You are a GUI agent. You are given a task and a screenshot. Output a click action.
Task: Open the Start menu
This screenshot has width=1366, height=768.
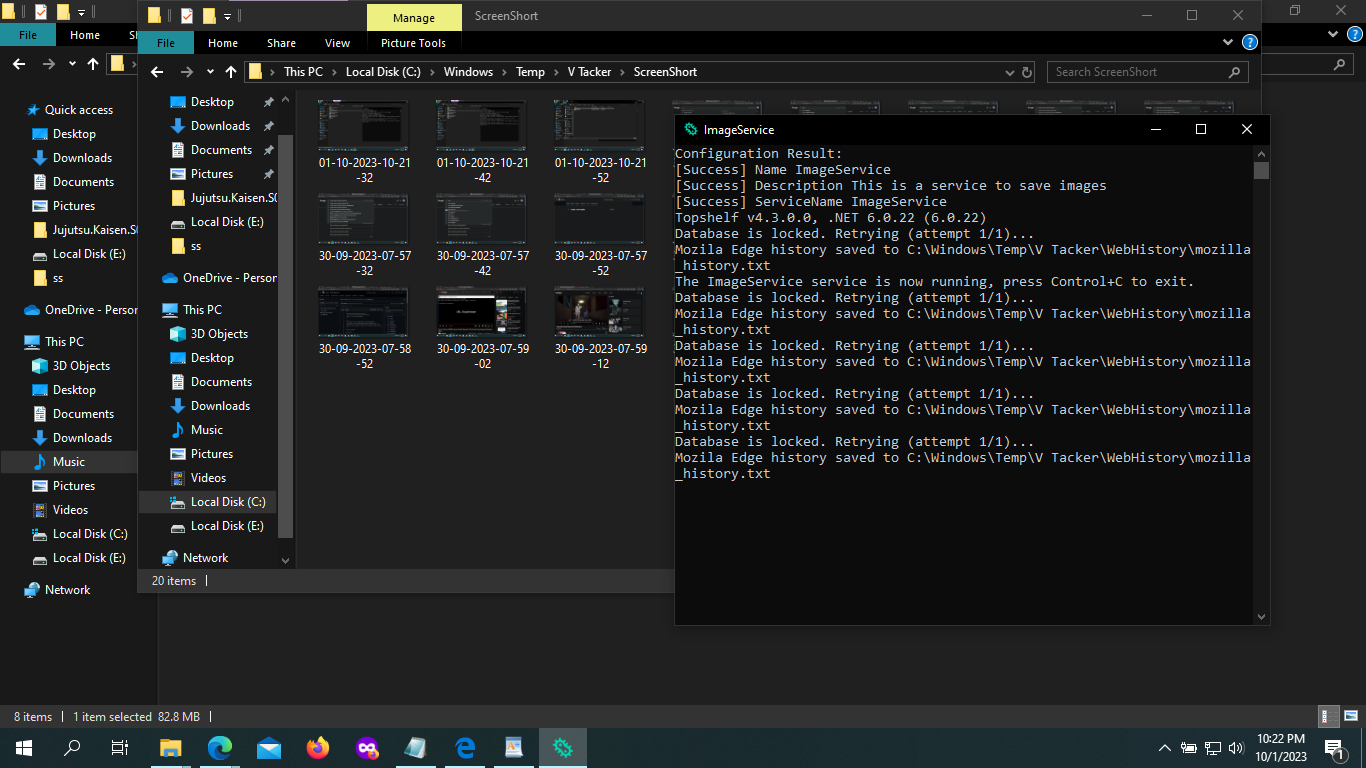pyautogui.click(x=23, y=747)
